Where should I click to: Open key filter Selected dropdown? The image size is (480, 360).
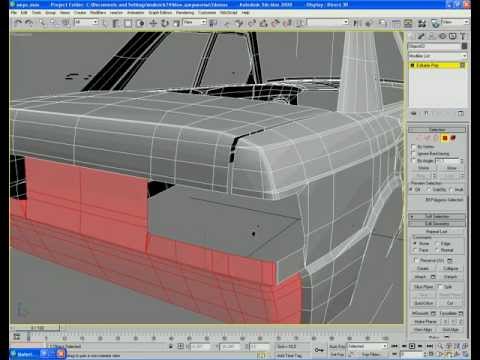[x=367, y=346]
